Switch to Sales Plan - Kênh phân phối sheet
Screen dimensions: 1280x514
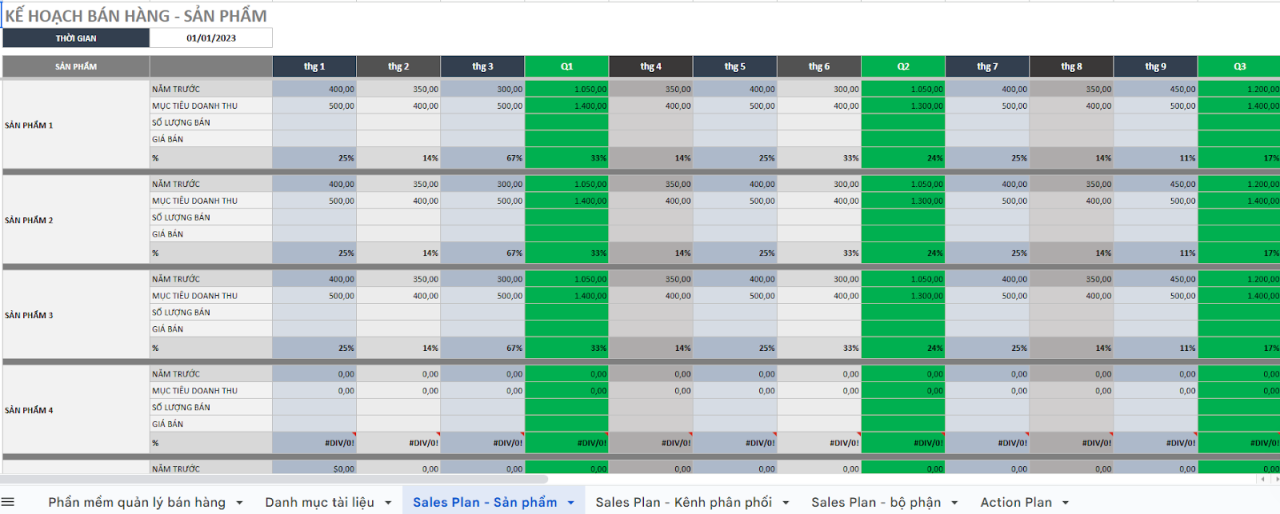683,502
